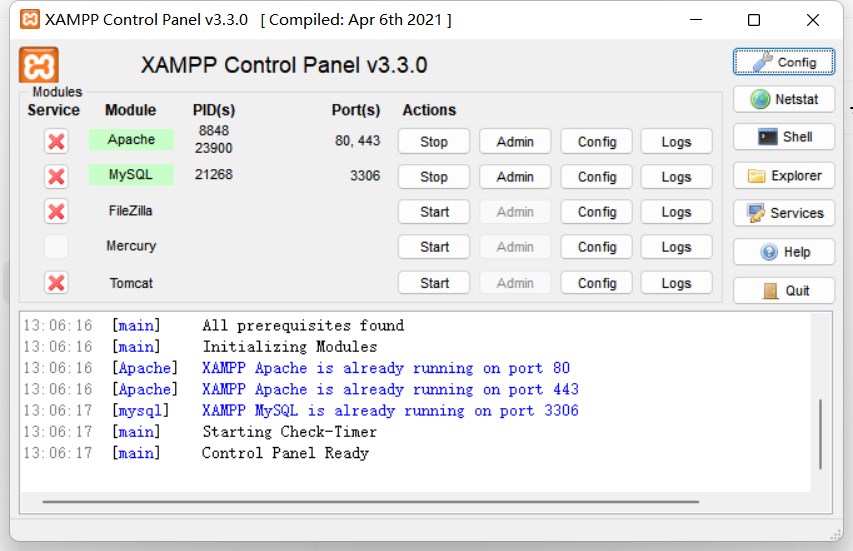The width and height of the screenshot is (853, 551).
Task: Open Apache Config menu
Action: pyautogui.click(x=596, y=141)
